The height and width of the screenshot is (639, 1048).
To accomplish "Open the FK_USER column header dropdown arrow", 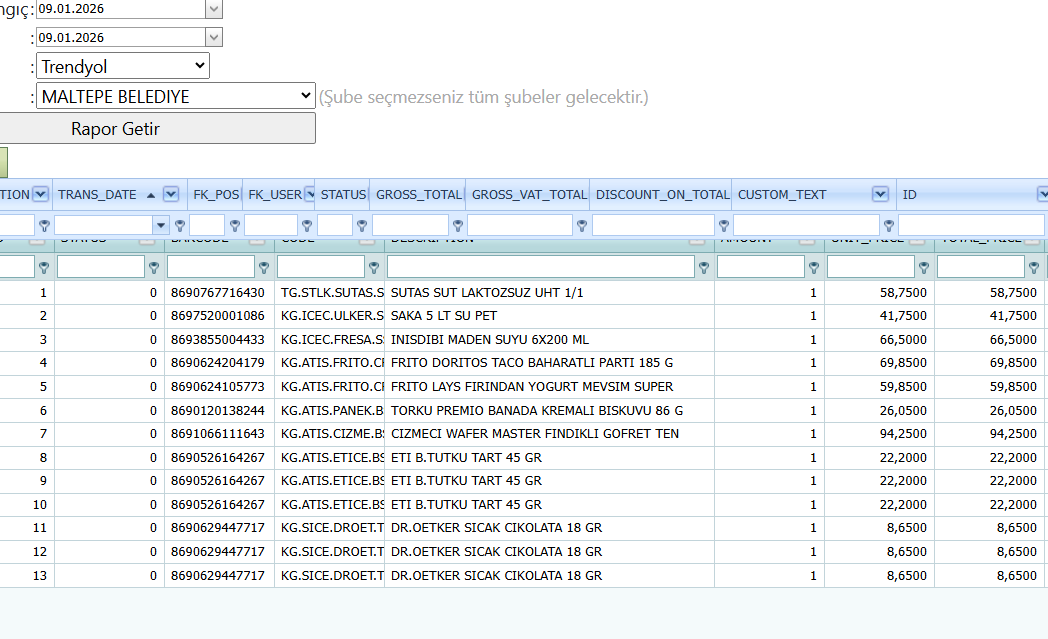I will (x=310, y=195).
